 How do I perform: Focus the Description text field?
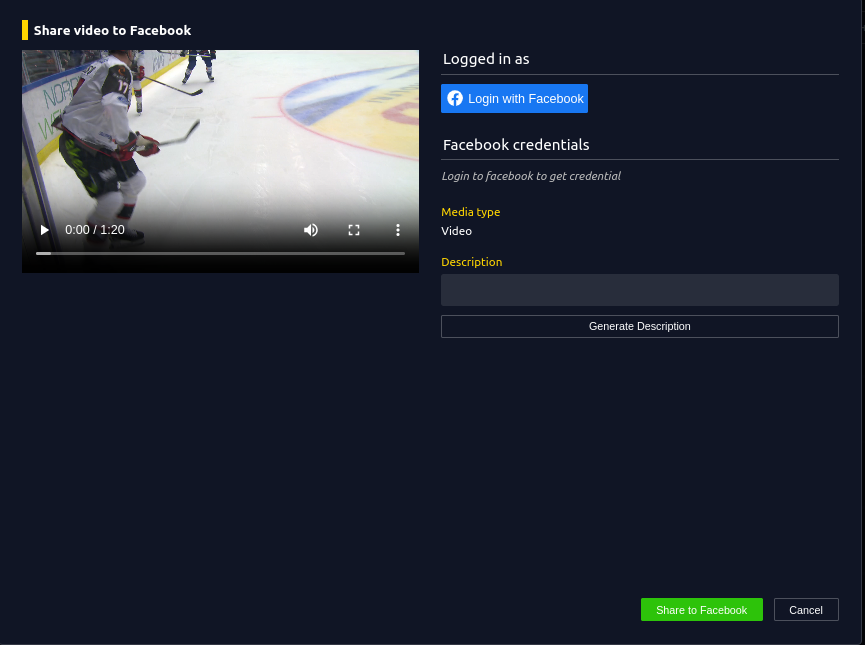point(639,290)
